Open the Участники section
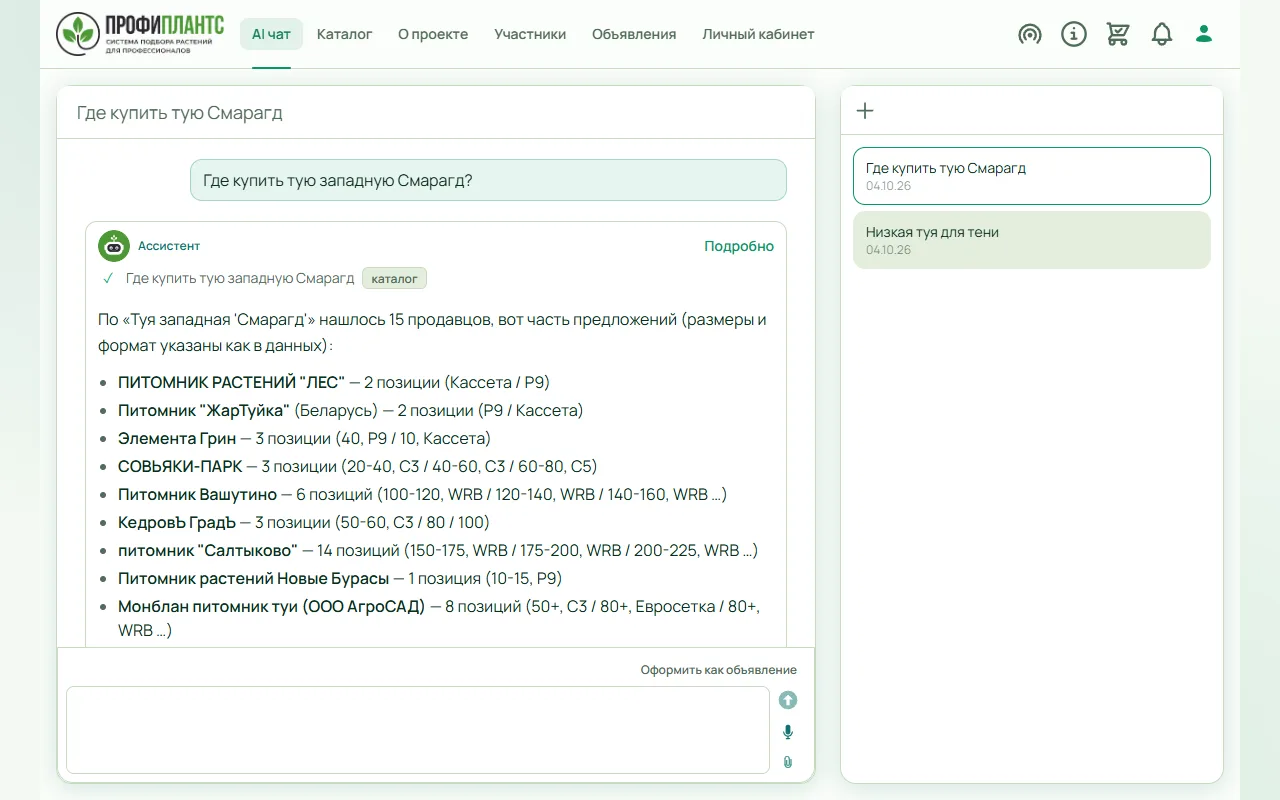Image resolution: width=1280 pixels, height=800 pixels. point(530,34)
